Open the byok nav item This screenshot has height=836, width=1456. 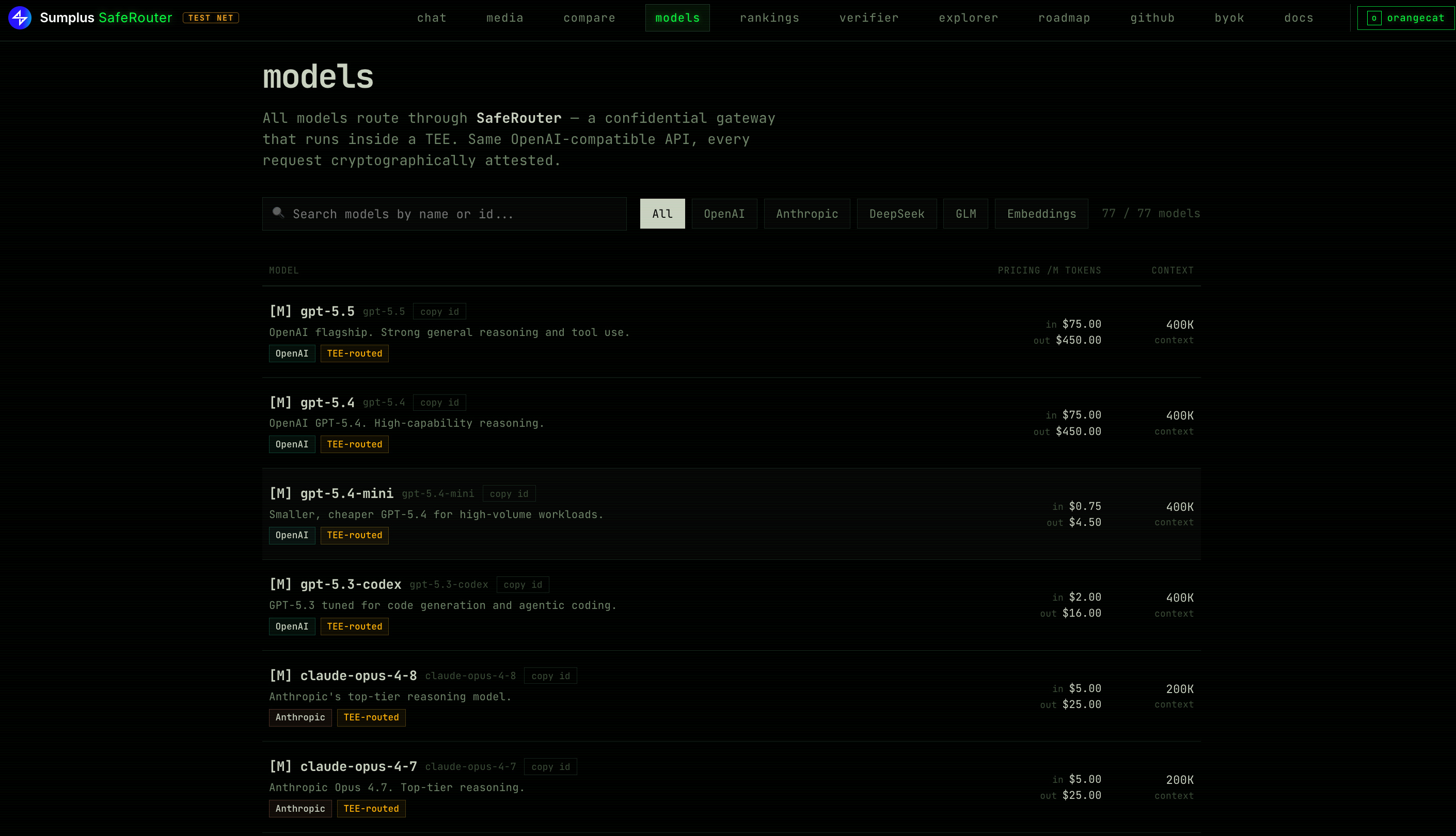click(1230, 18)
